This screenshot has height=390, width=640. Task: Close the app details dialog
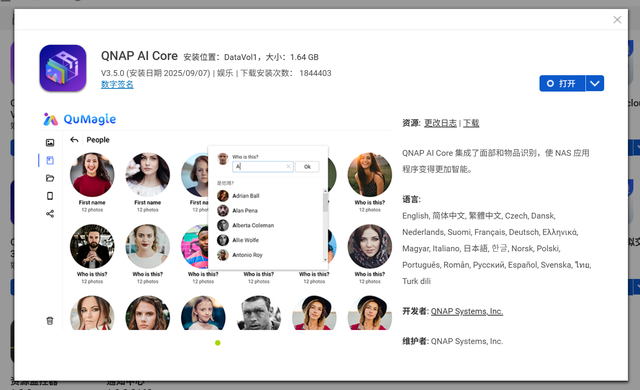(x=617, y=20)
